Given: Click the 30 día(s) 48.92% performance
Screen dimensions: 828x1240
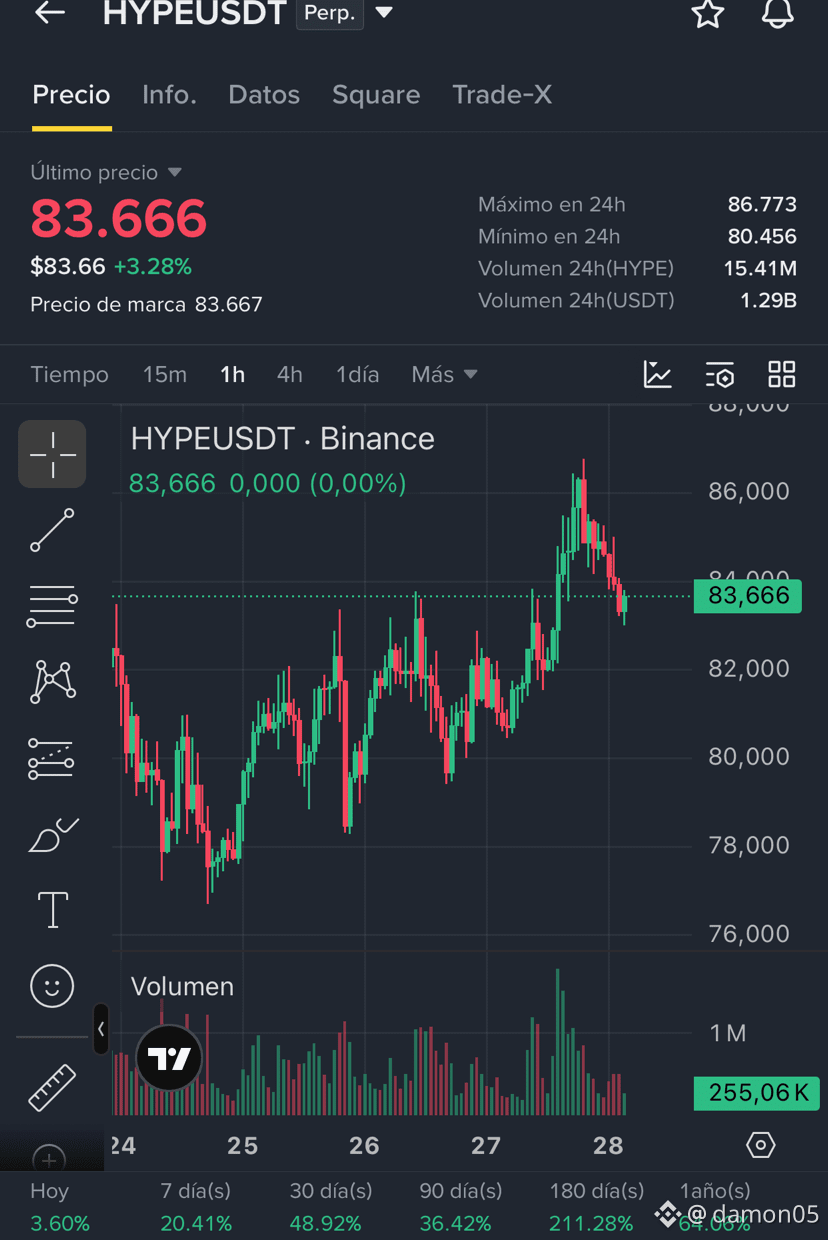Looking at the screenshot, I should tap(331, 1207).
